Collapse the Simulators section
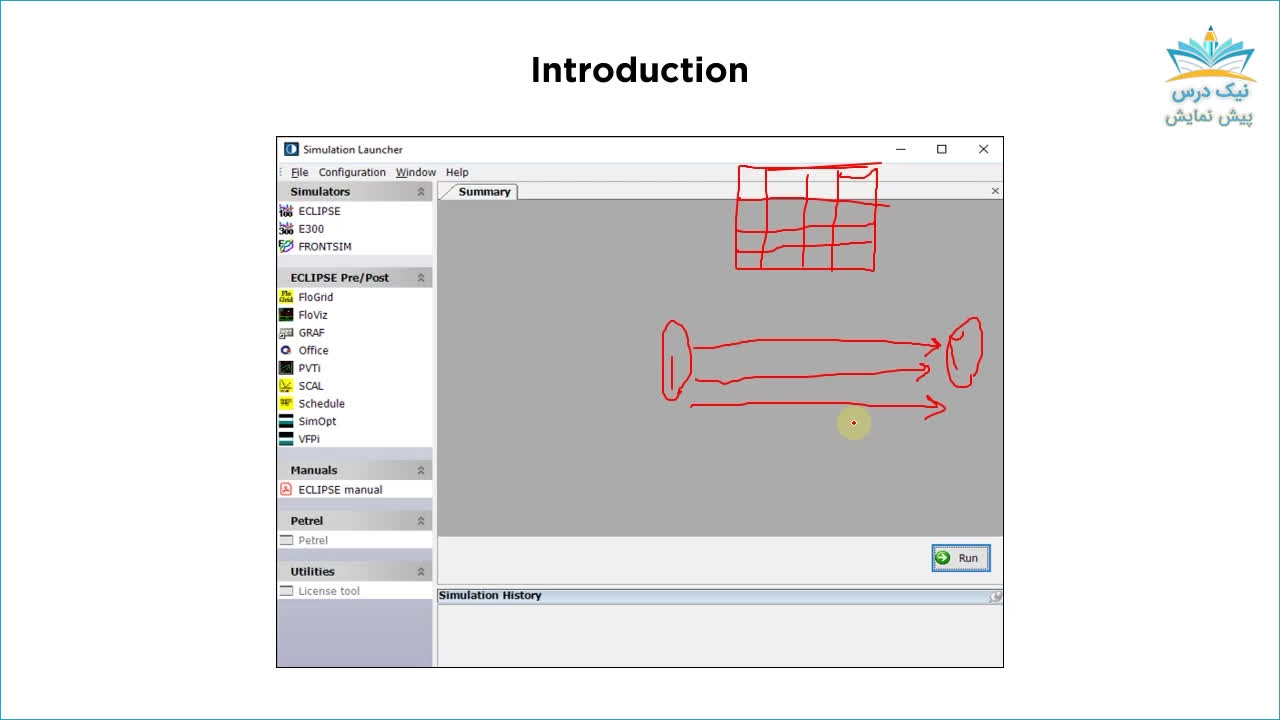Viewport: 1280px width, 720px height. click(x=421, y=192)
